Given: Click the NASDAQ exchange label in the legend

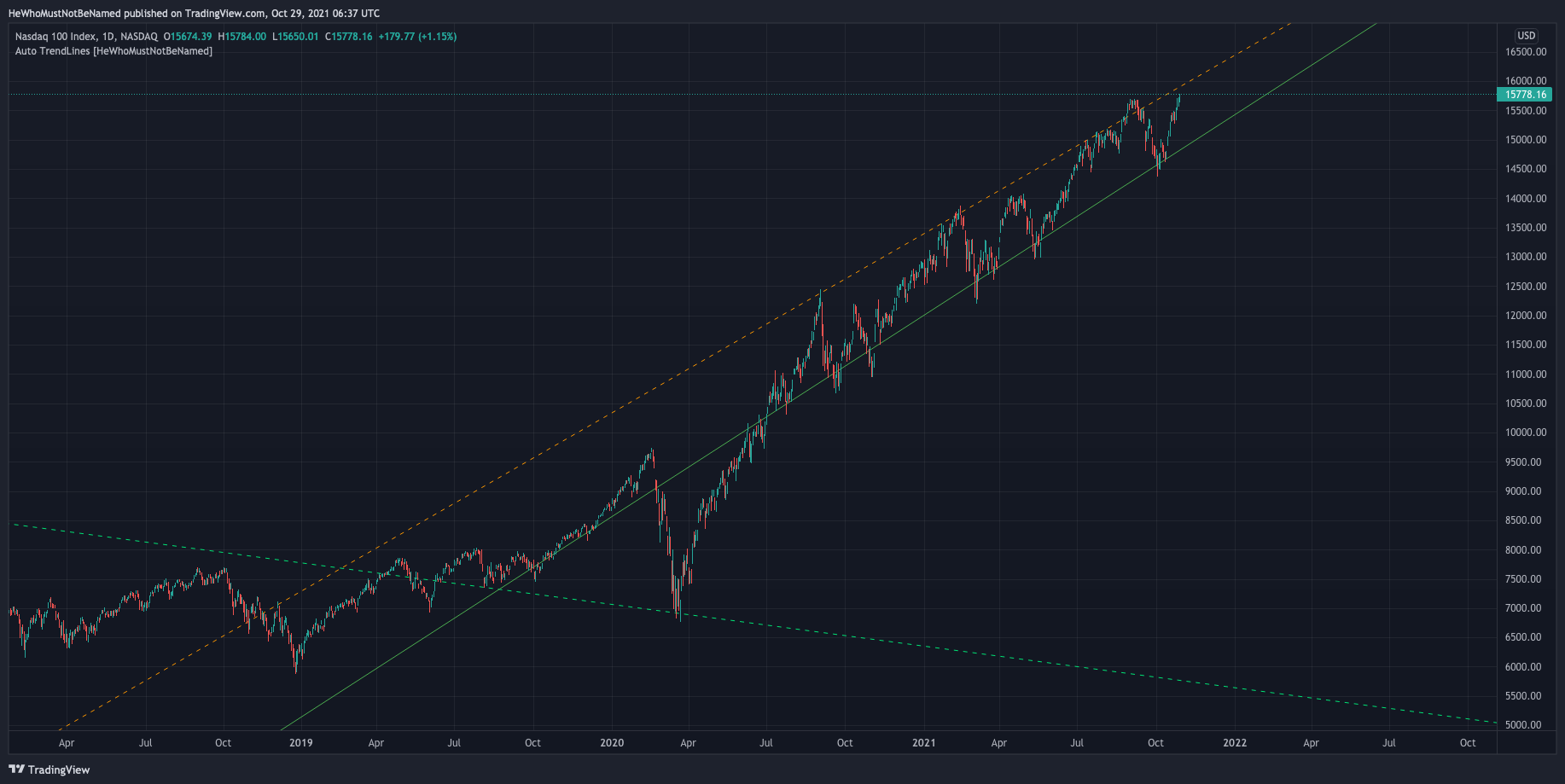Looking at the screenshot, I should [139, 37].
